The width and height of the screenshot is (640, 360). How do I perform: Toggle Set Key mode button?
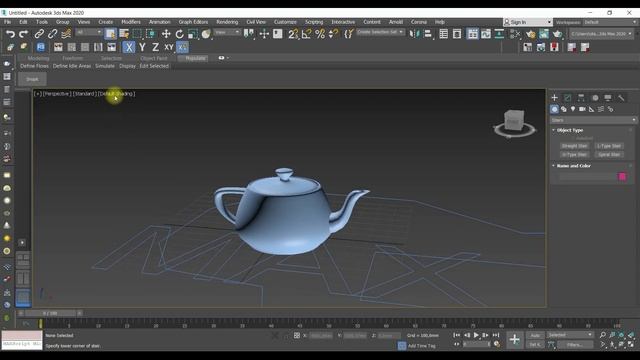pyautogui.click(x=535, y=345)
